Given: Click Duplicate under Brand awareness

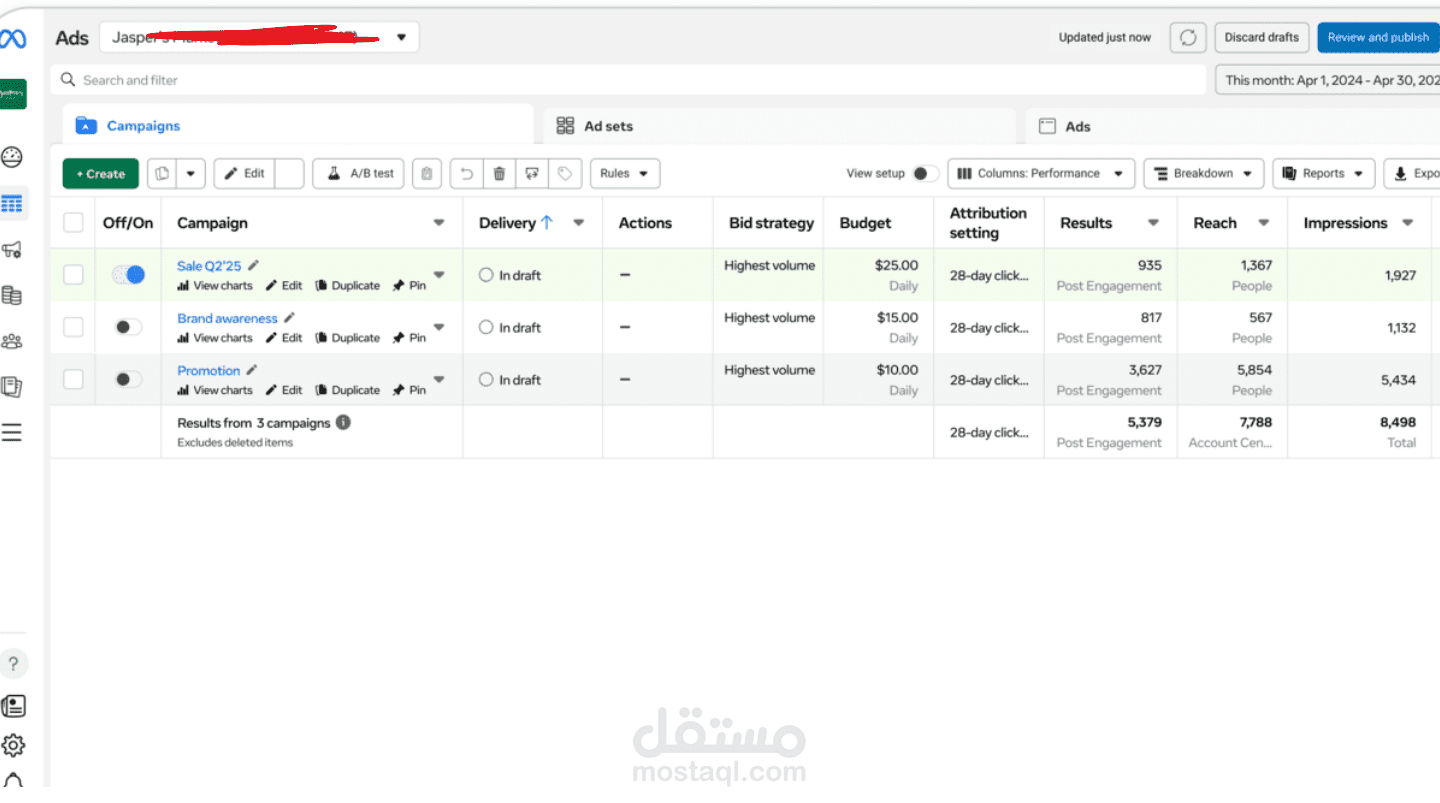Looking at the screenshot, I should [348, 338].
